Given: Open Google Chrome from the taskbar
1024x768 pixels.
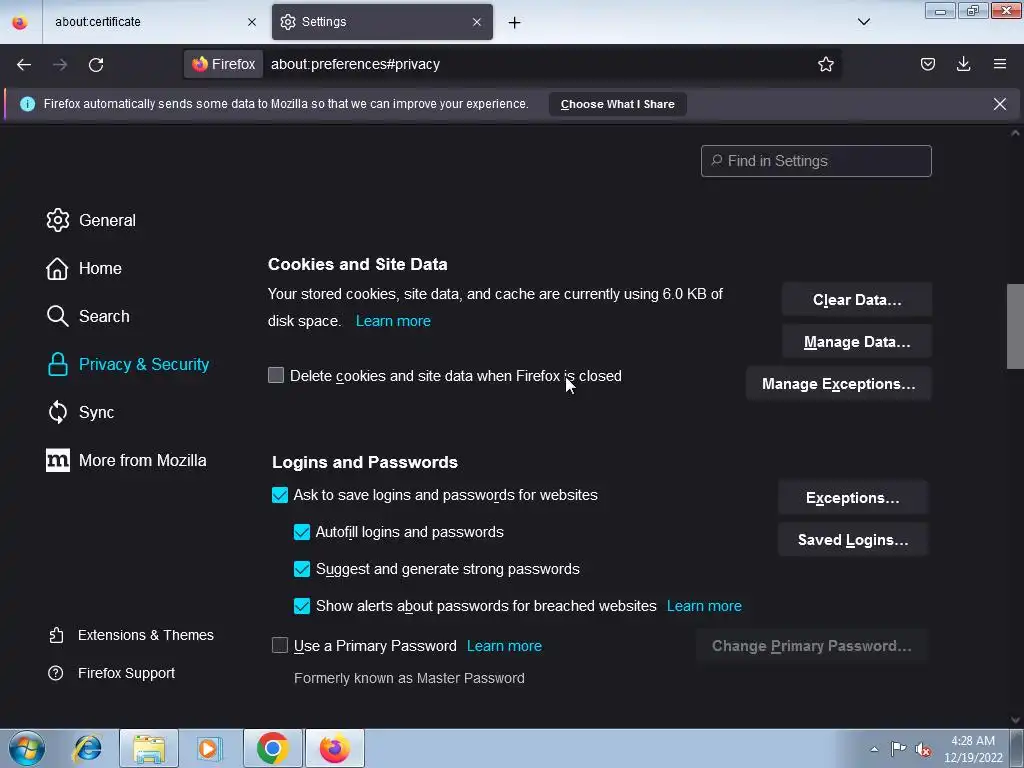Looking at the screenshot, I should (x=272, y=748).
